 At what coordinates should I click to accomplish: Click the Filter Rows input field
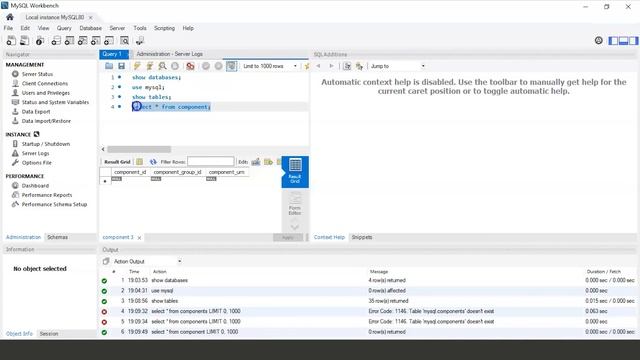point(211,162)
